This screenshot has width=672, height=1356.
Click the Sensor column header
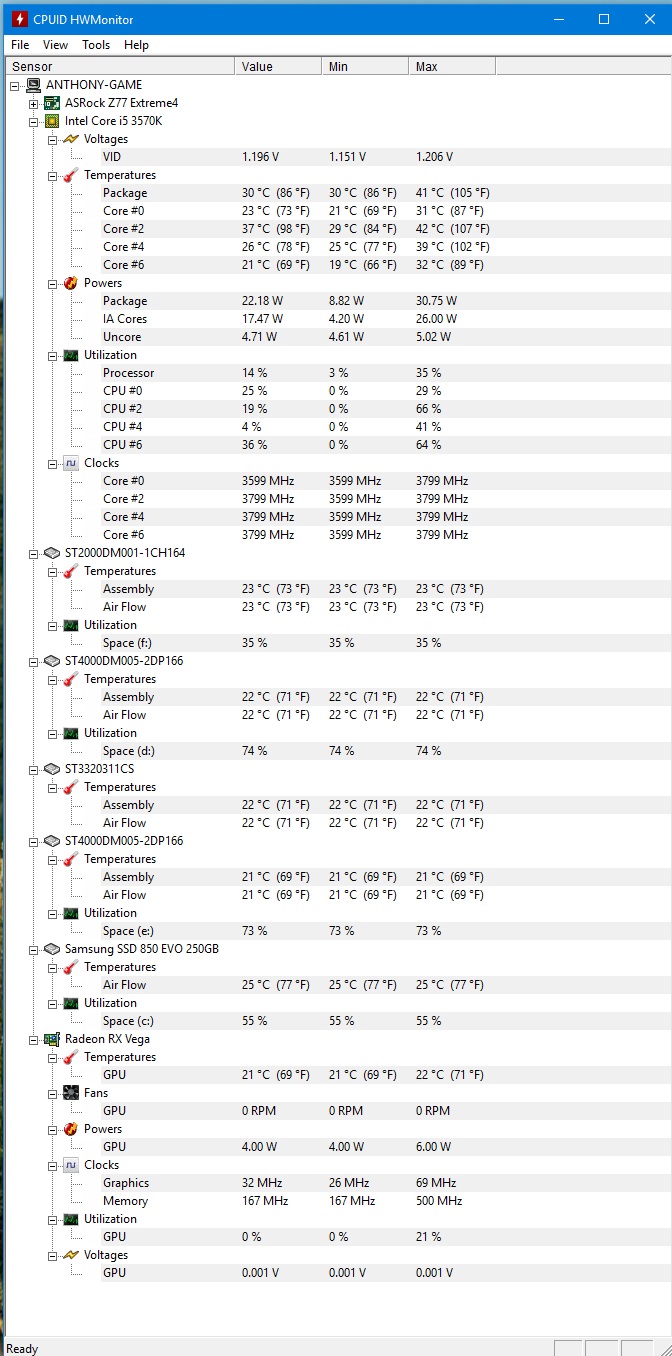120,66
